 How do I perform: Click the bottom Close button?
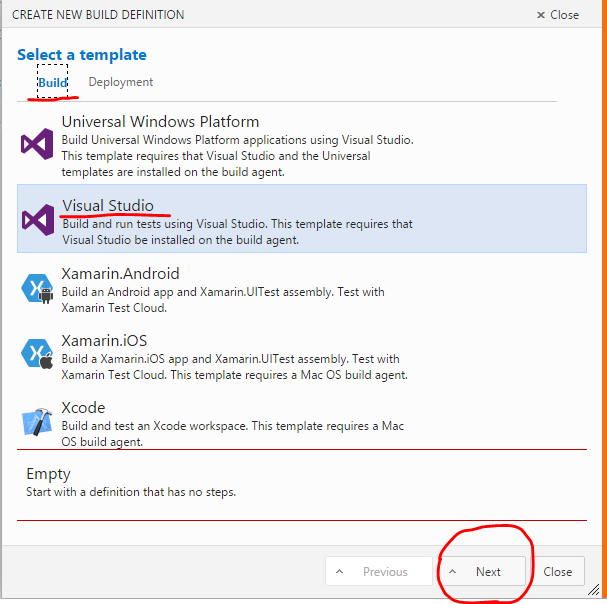click(557, 571)
